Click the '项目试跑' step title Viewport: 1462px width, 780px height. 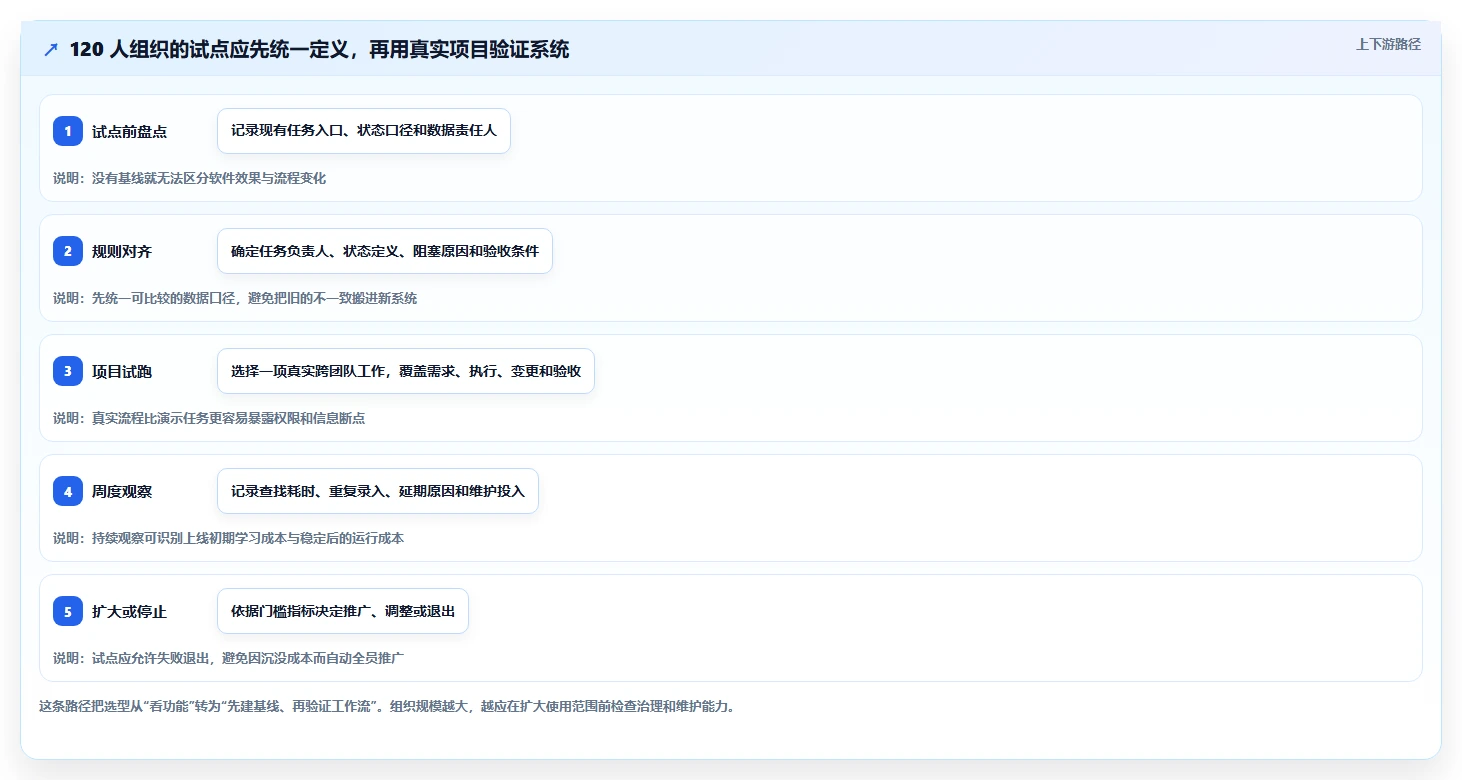[122, 372]
